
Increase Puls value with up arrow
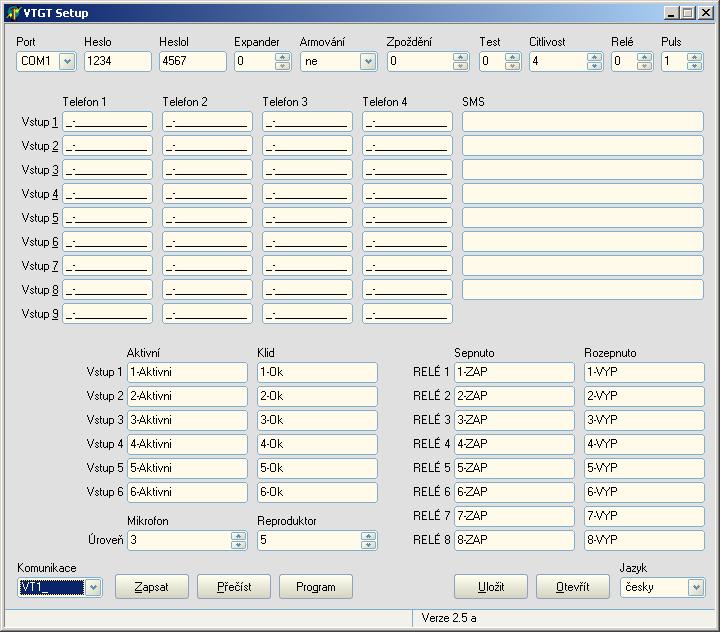[694, 57]
